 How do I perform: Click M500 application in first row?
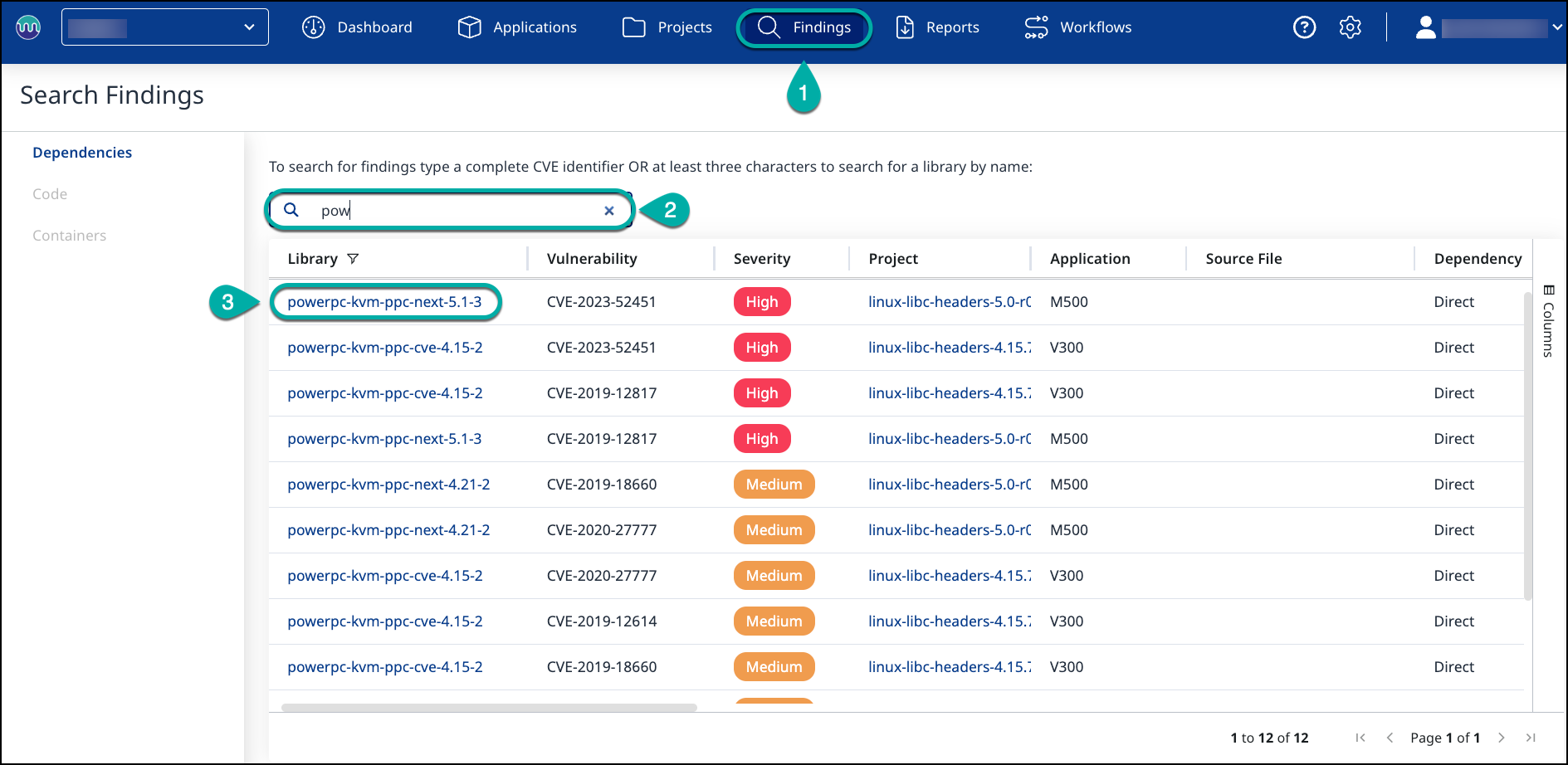click(1069, 302)
